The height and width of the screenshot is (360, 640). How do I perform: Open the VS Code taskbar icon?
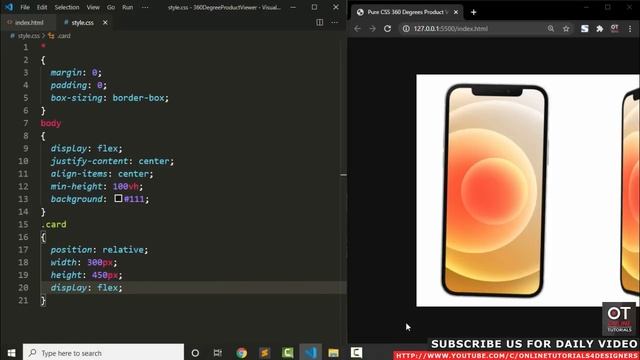point(310,353)
